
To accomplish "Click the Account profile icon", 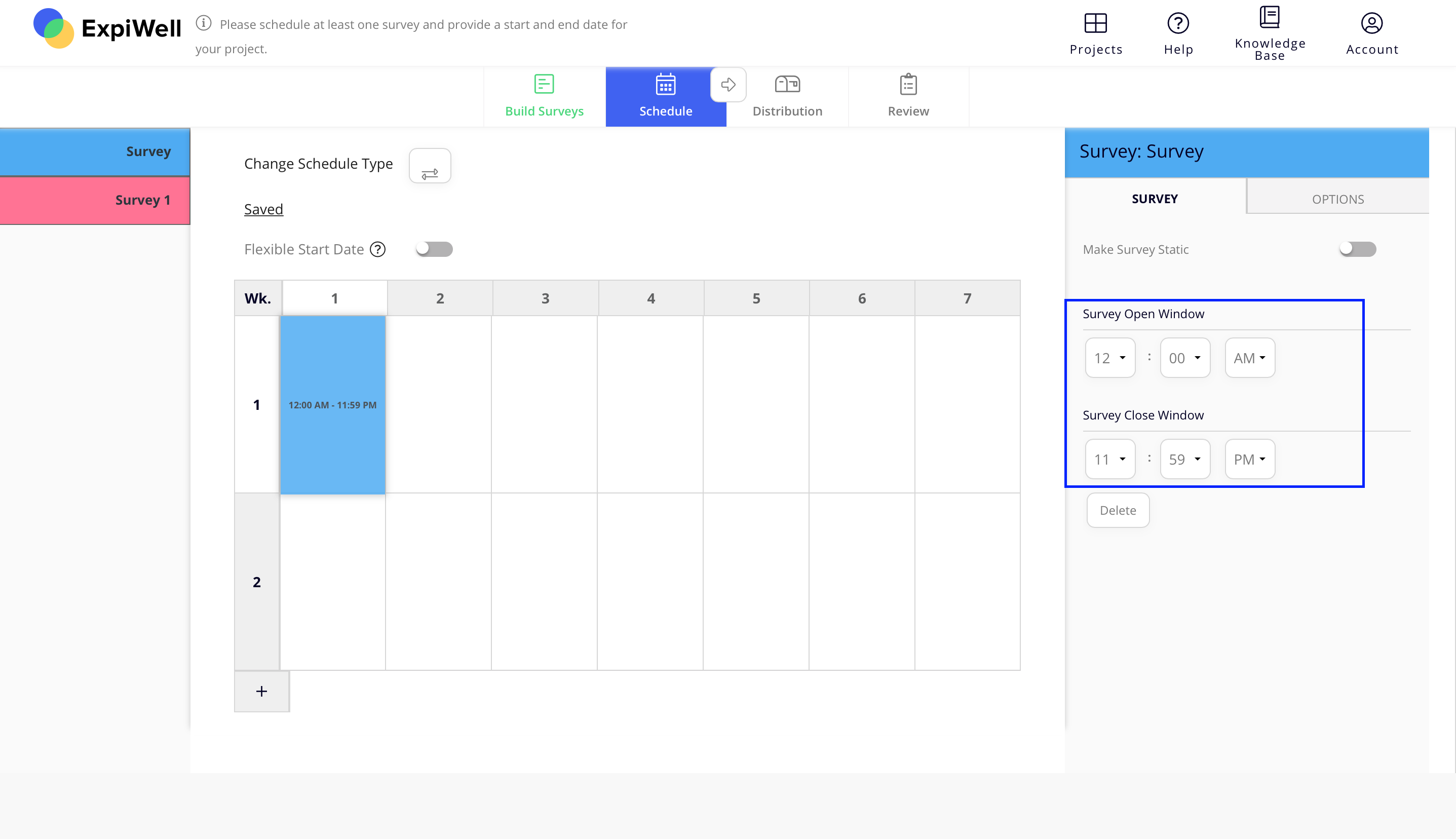I will click(1371, 24).
